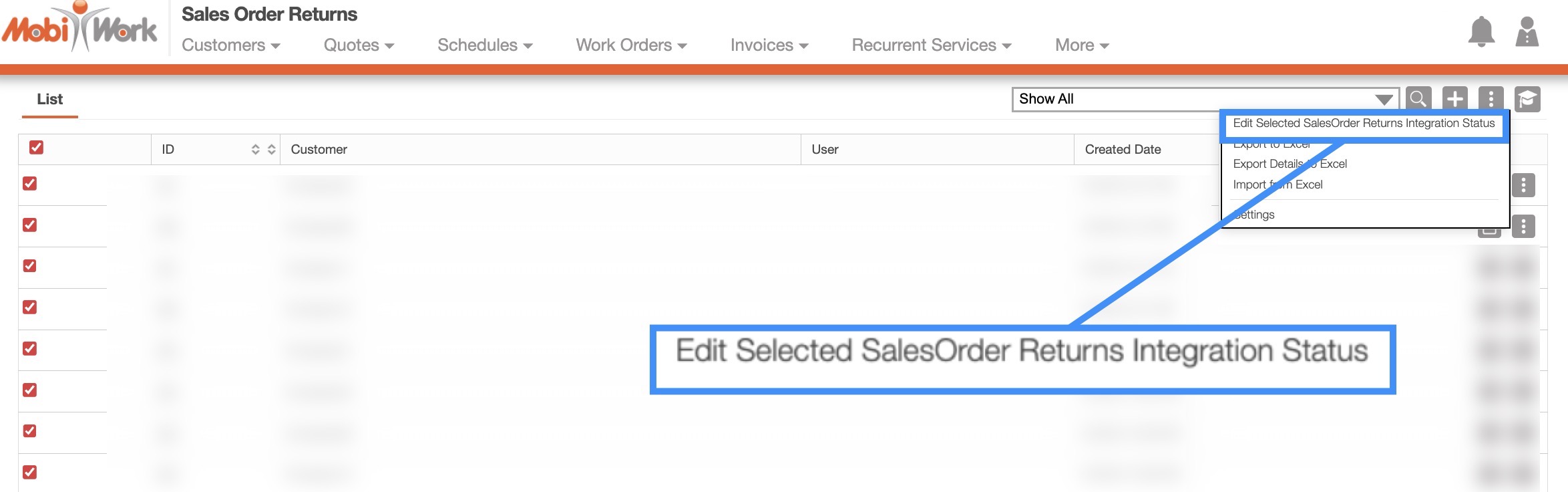Toggle the select-all header checkbox
This screenshot has width=1568, height=492.
[36, 147]
